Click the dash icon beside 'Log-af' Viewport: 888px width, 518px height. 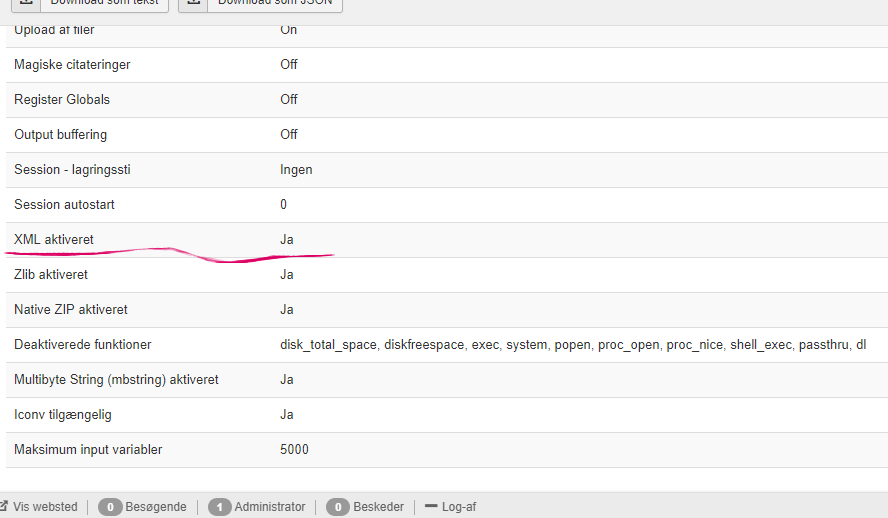click(x=431, y=506)
